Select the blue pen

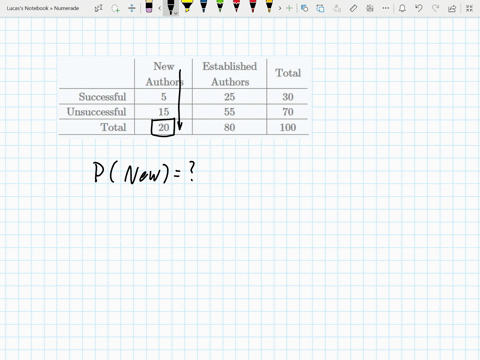[x=203, y=7]
